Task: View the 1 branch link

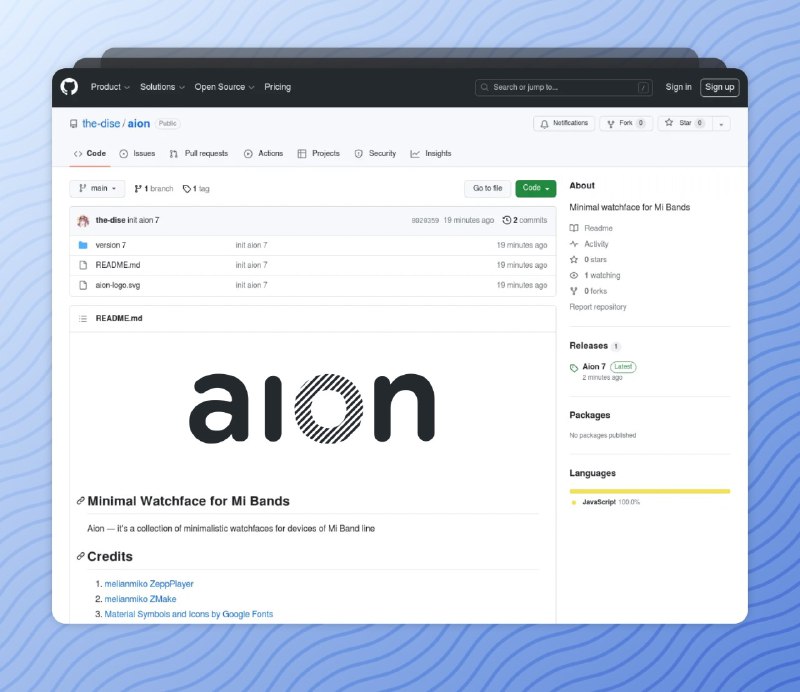Action: [154, 188]
